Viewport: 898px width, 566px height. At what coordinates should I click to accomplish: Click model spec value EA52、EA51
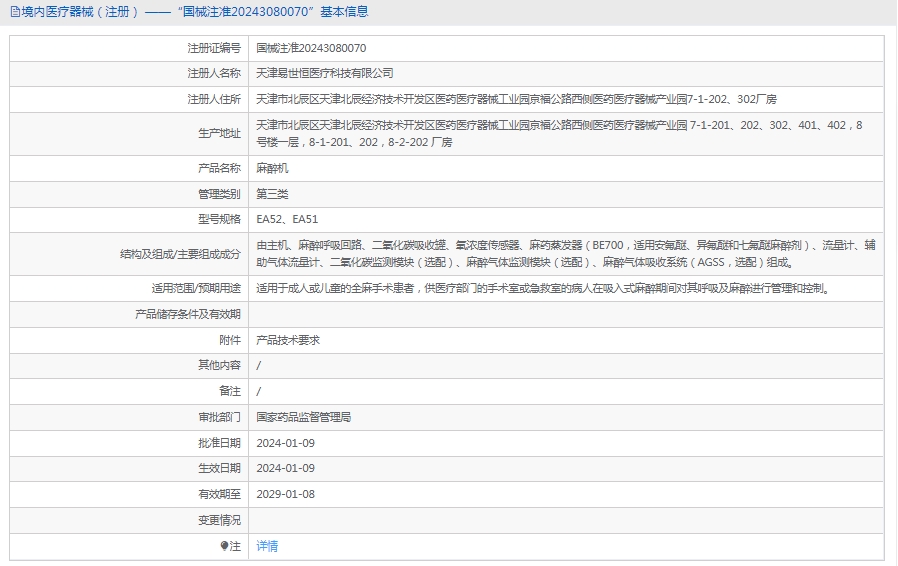tap(287, 219)
